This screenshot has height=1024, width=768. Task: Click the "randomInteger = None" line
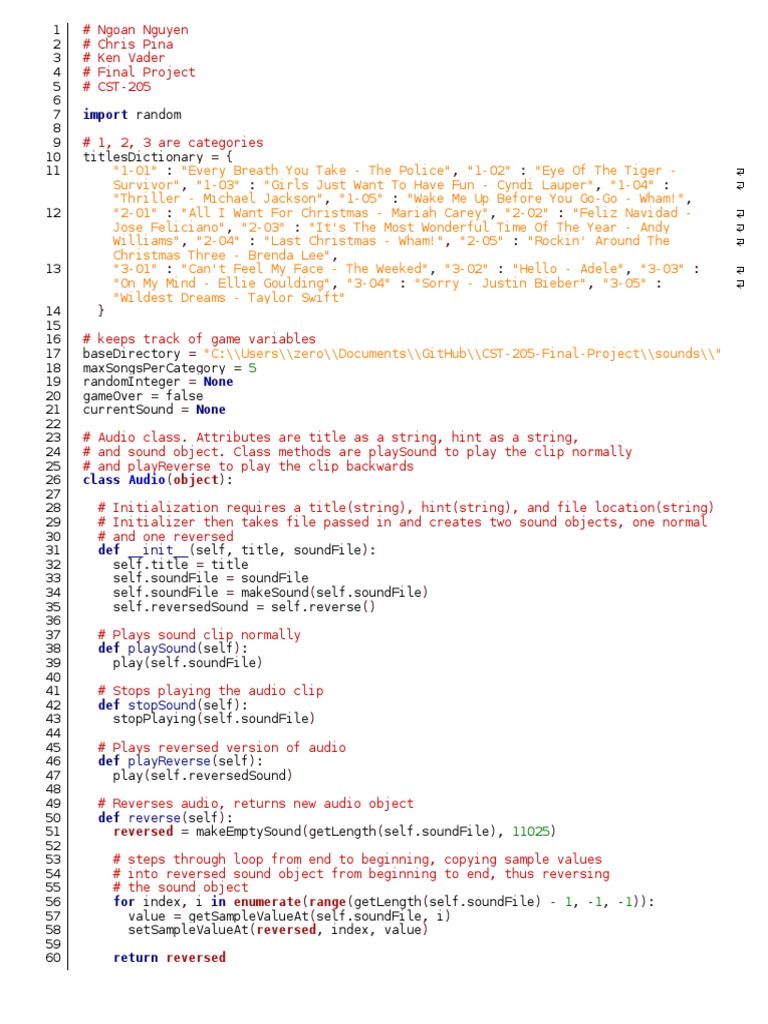tap(157, 382)
